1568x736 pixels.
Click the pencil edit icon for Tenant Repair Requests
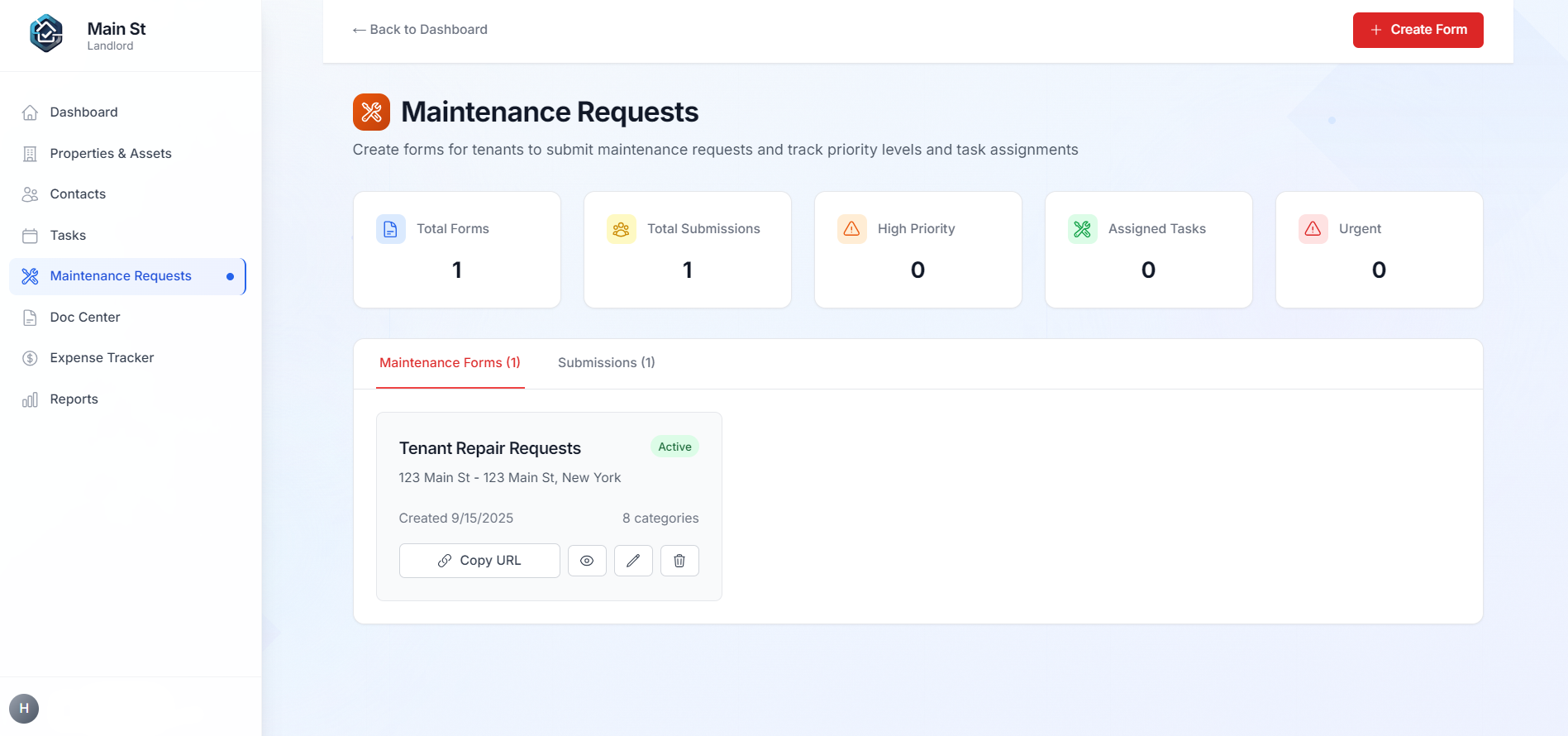coord(633,561)
